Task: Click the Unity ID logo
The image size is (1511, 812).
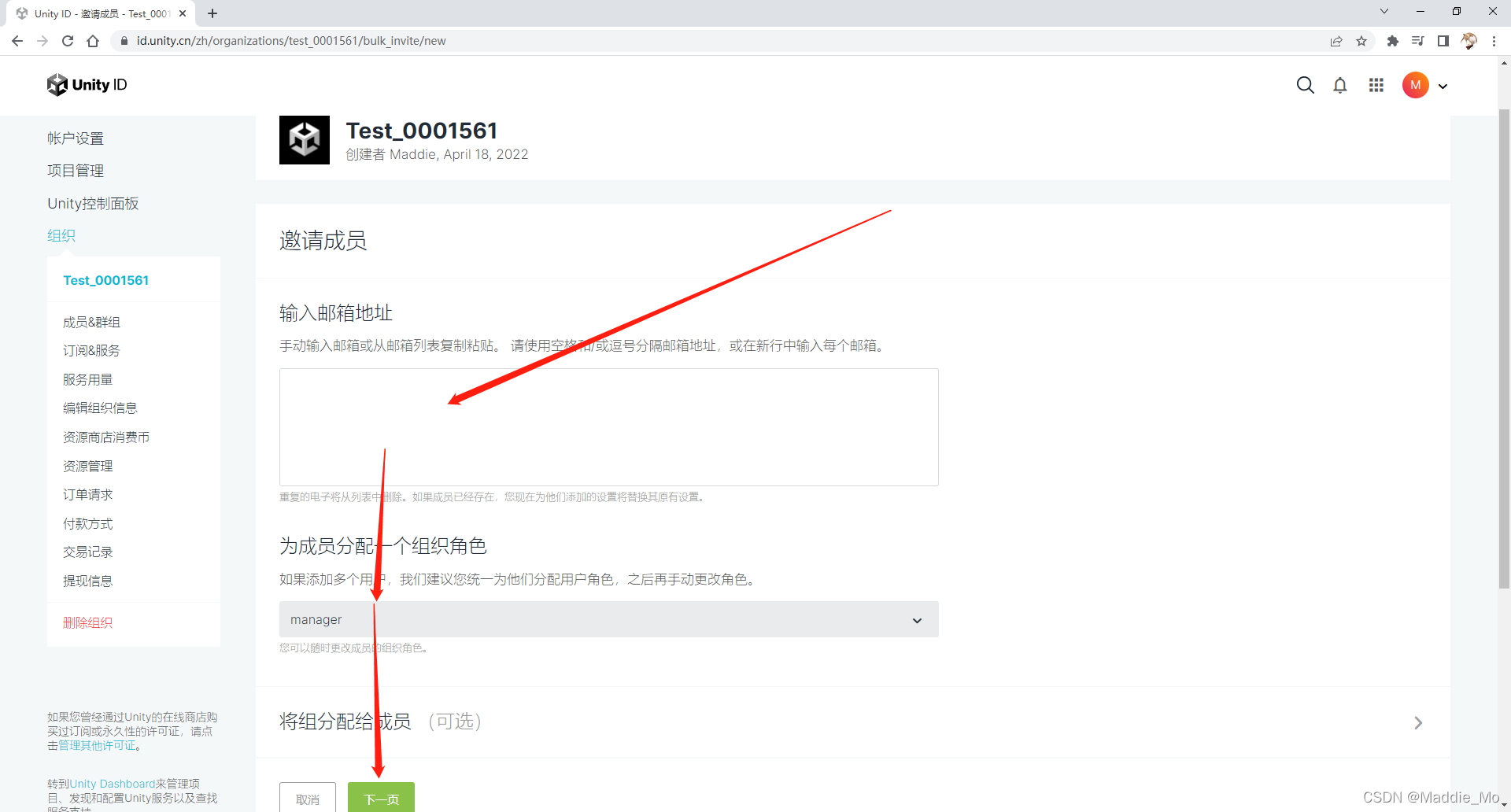Action: (87, 85)
